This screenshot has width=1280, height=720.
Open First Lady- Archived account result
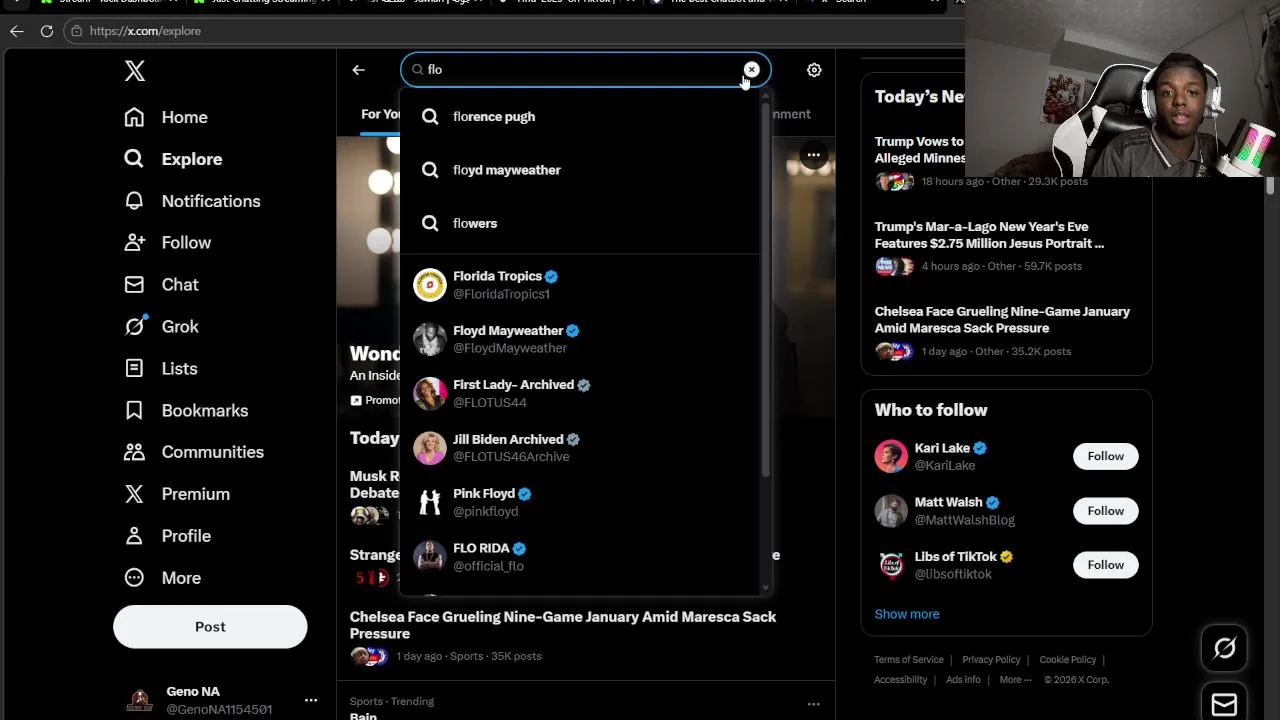tap(580, 393)
